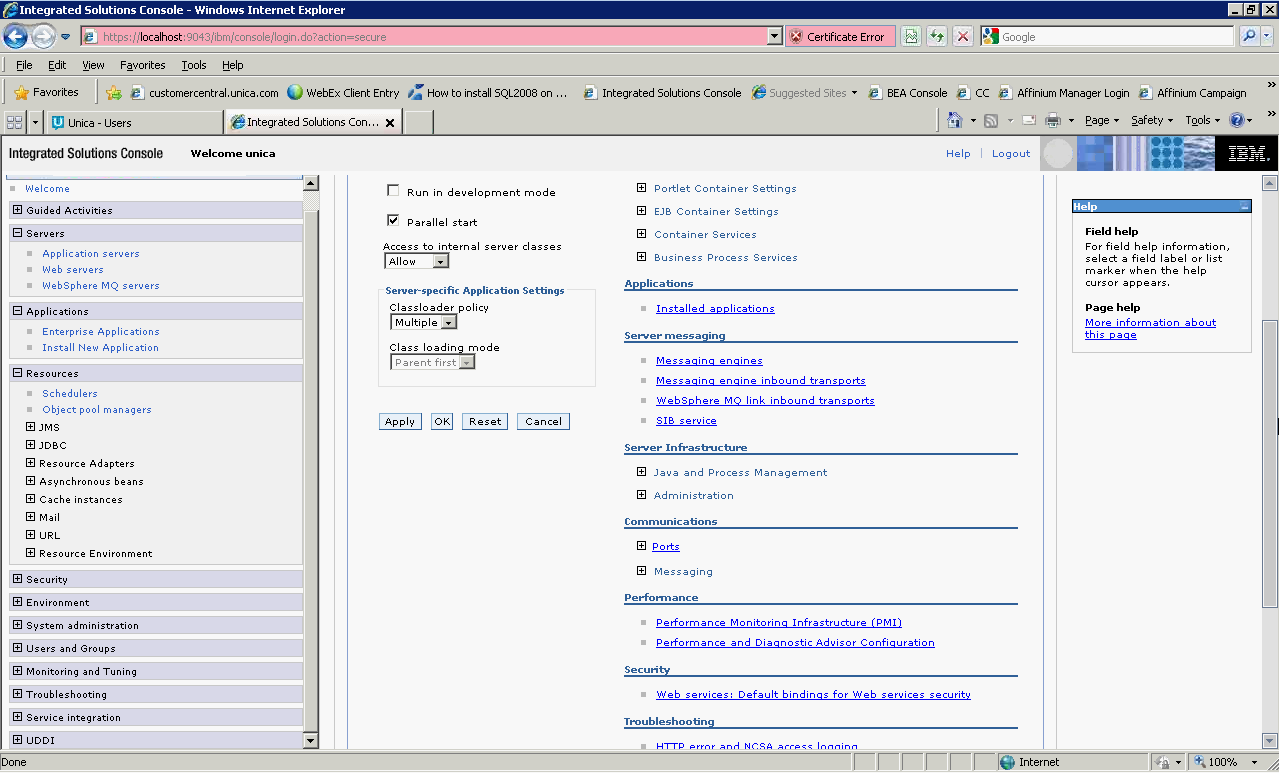The height and width of the screenshot is (773, 1279).
Task: Expand the Security navigation section
Action: pos(17,579)
